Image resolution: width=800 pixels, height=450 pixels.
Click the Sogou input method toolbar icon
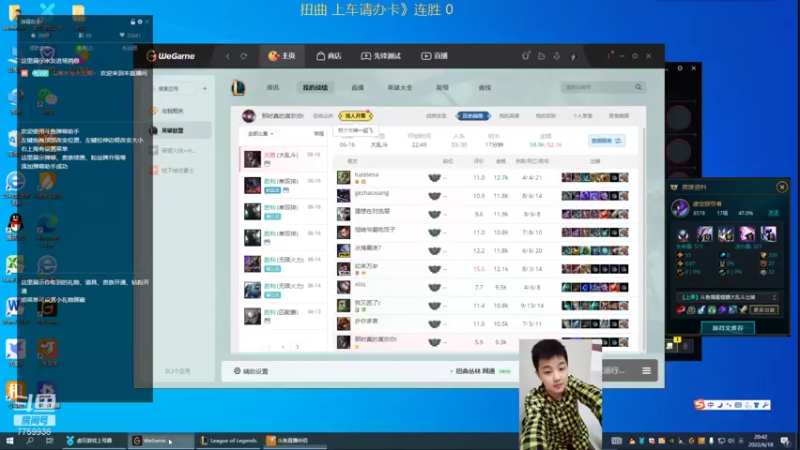click(x=699, y=405)
